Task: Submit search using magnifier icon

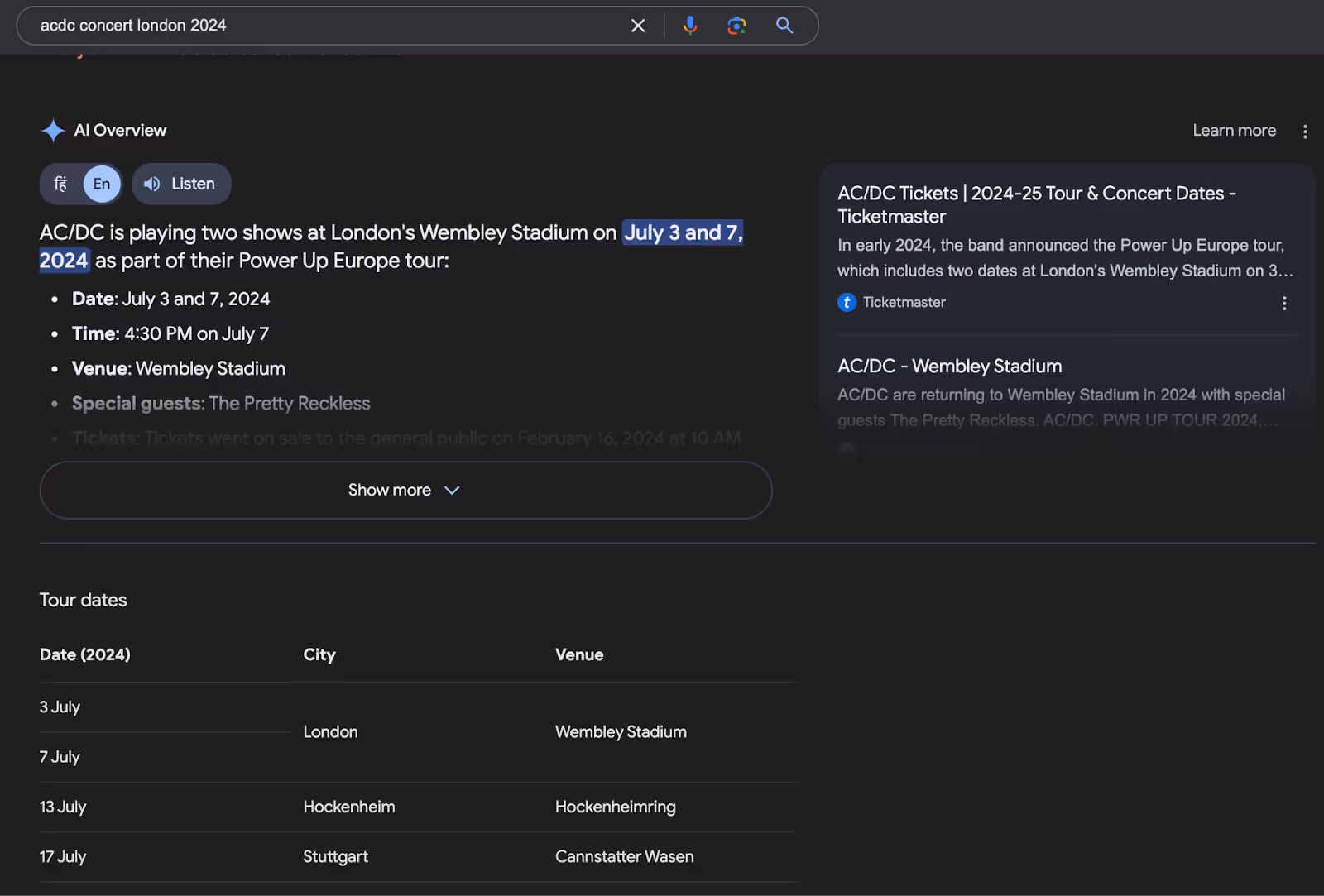Action: [784, 26]
